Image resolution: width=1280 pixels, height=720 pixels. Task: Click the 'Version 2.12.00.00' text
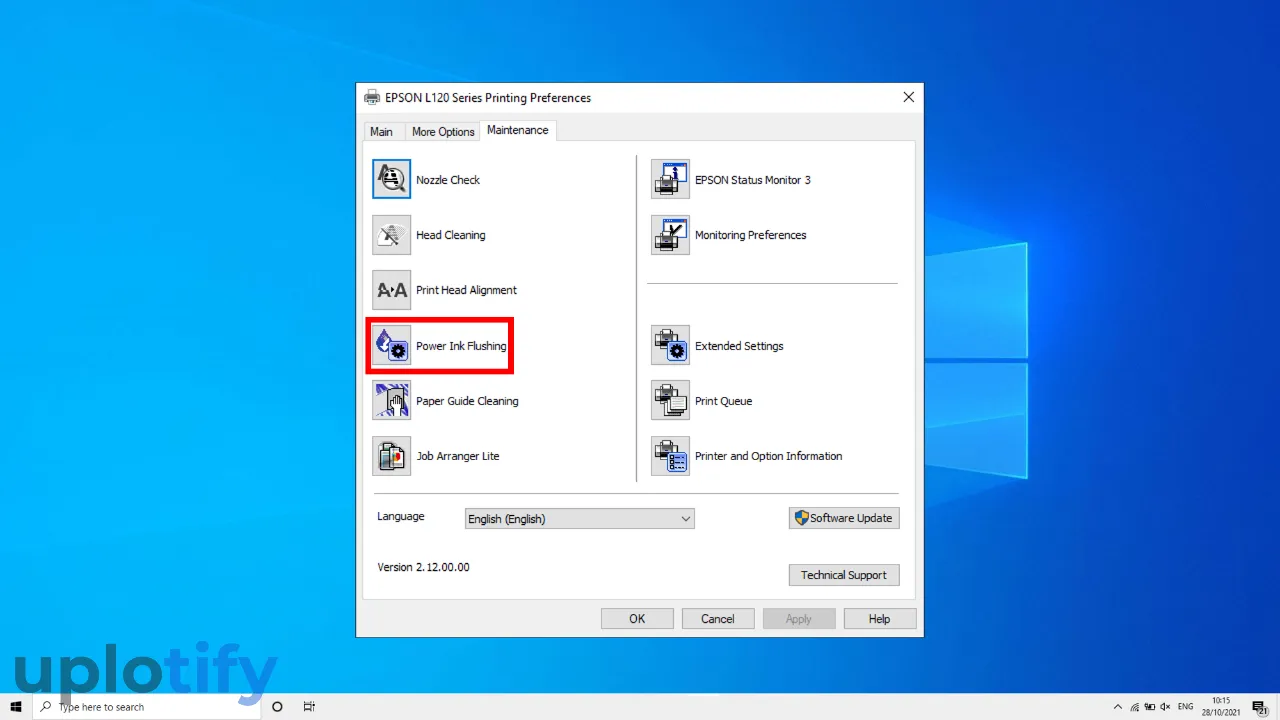423,567
